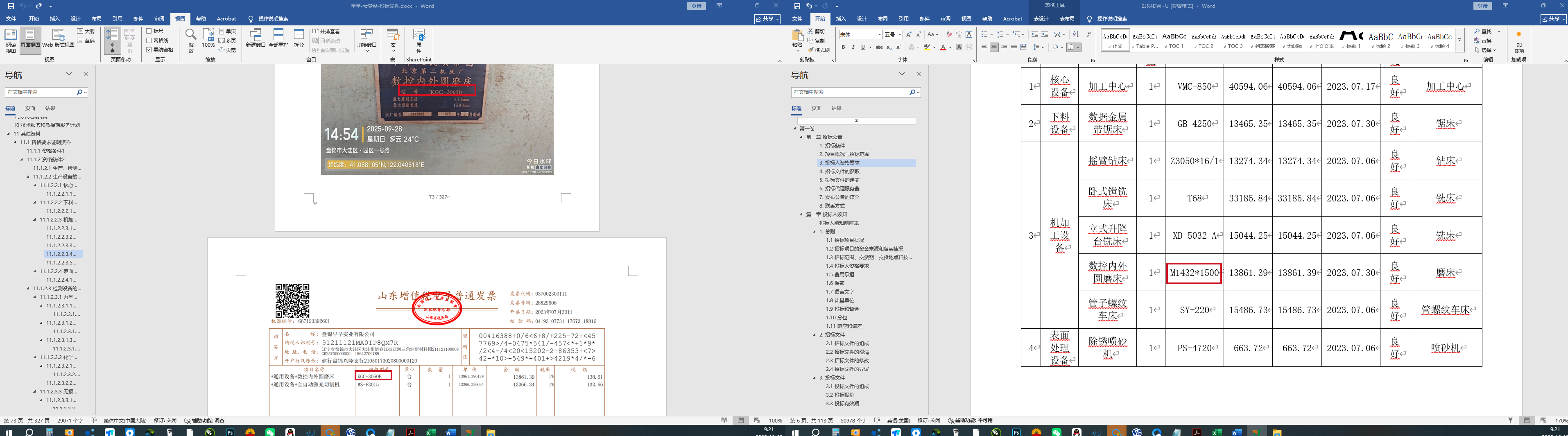Apply Bold formatting in right window
The image size is (1568, 436).
click(x=843, y=47)
